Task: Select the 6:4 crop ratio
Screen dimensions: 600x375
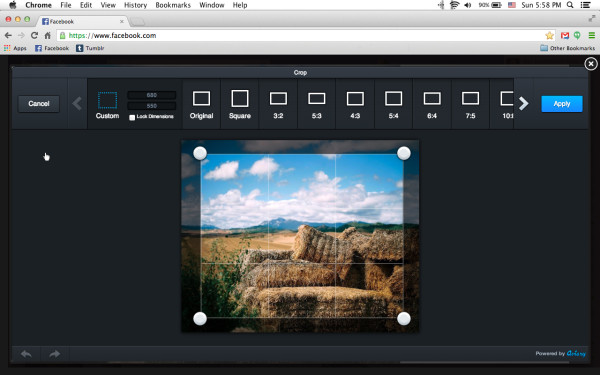Action: (432, 104)
